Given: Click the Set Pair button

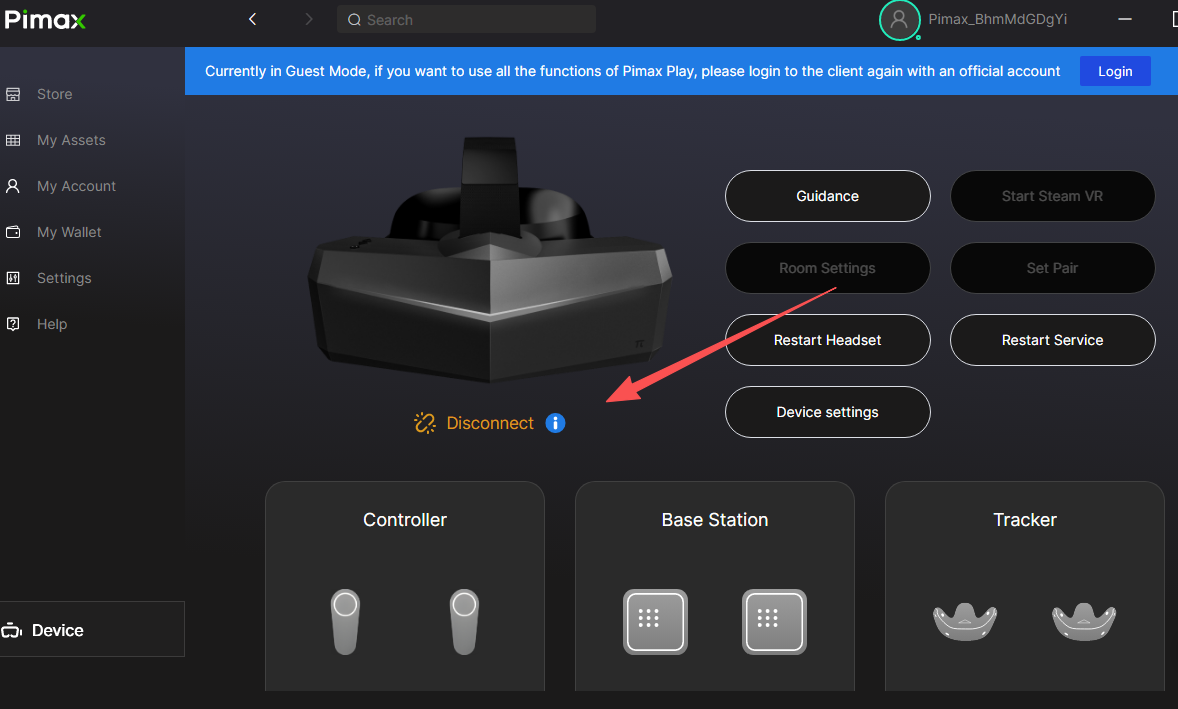Looking at the screenshot, I should click(x=1052, y=268).
